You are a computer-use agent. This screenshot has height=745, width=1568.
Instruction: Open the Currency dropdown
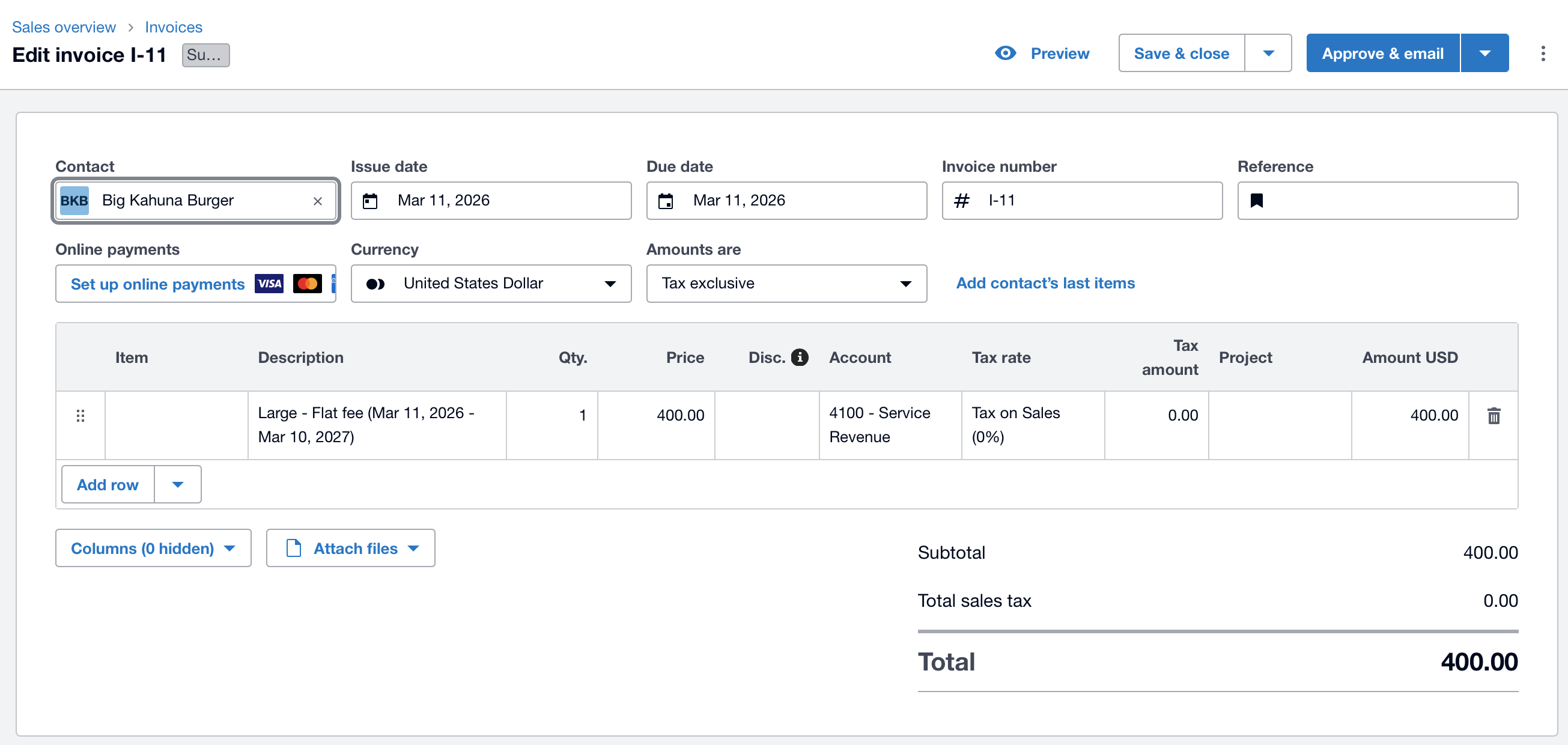[491, 284]
